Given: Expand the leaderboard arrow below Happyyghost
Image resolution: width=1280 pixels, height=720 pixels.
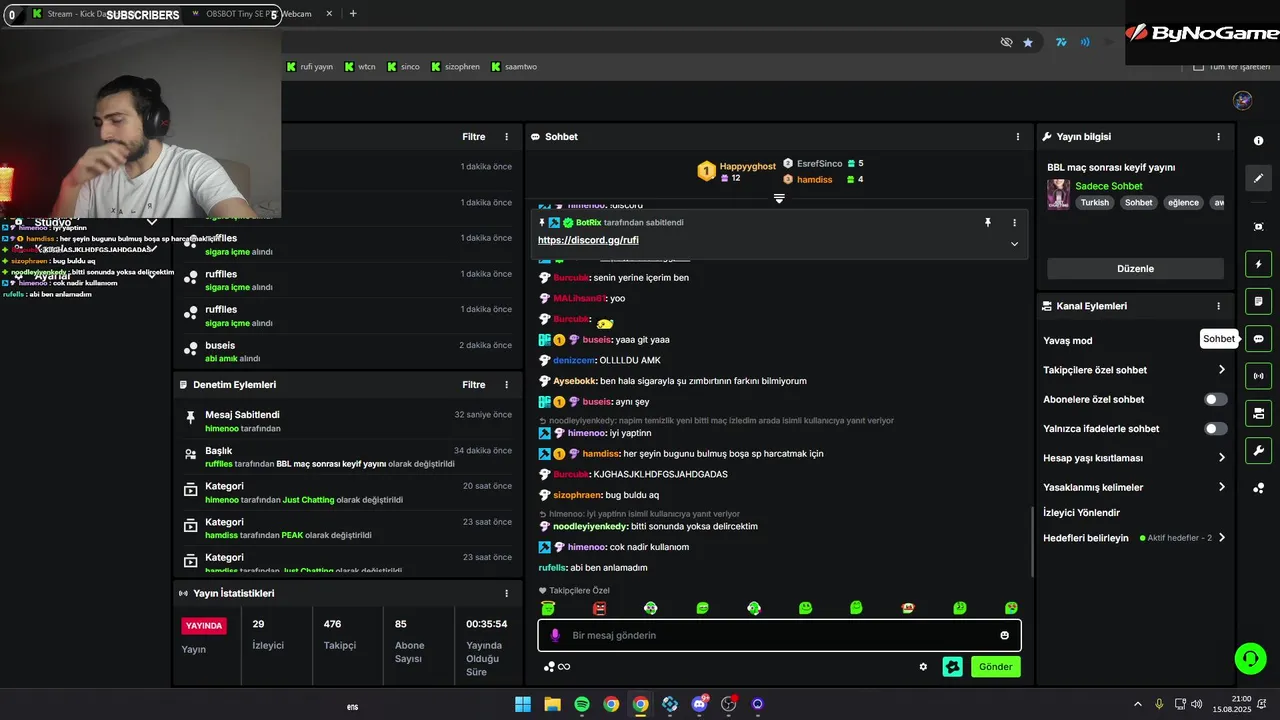Looking at the screenshot, I should 779,198.
